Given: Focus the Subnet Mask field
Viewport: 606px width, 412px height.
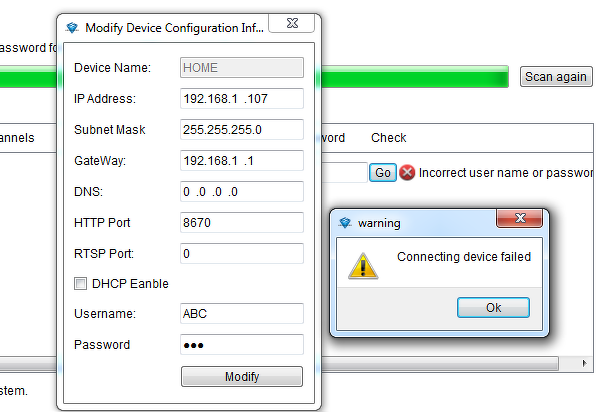Looking at the screenshot, I should coord(241,130).
